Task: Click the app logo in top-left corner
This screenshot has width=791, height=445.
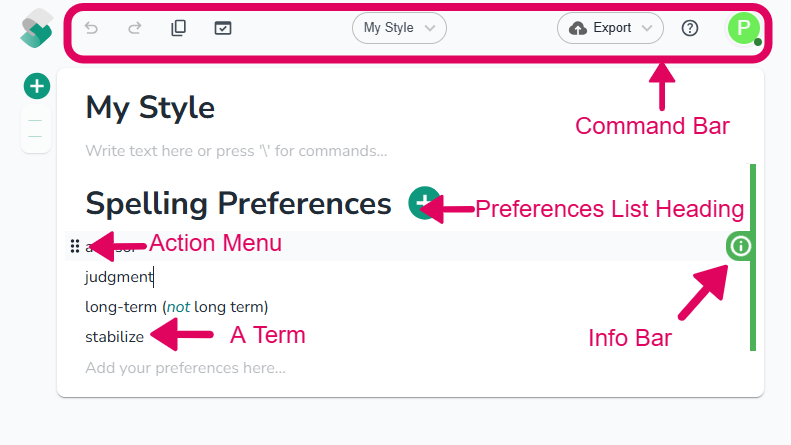Action: (x=36, y=29)
